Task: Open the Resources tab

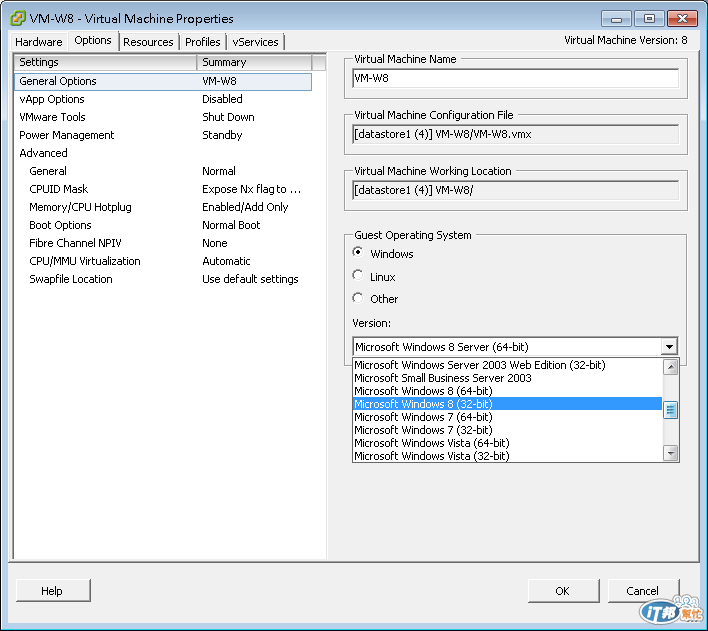Action: 148,42
